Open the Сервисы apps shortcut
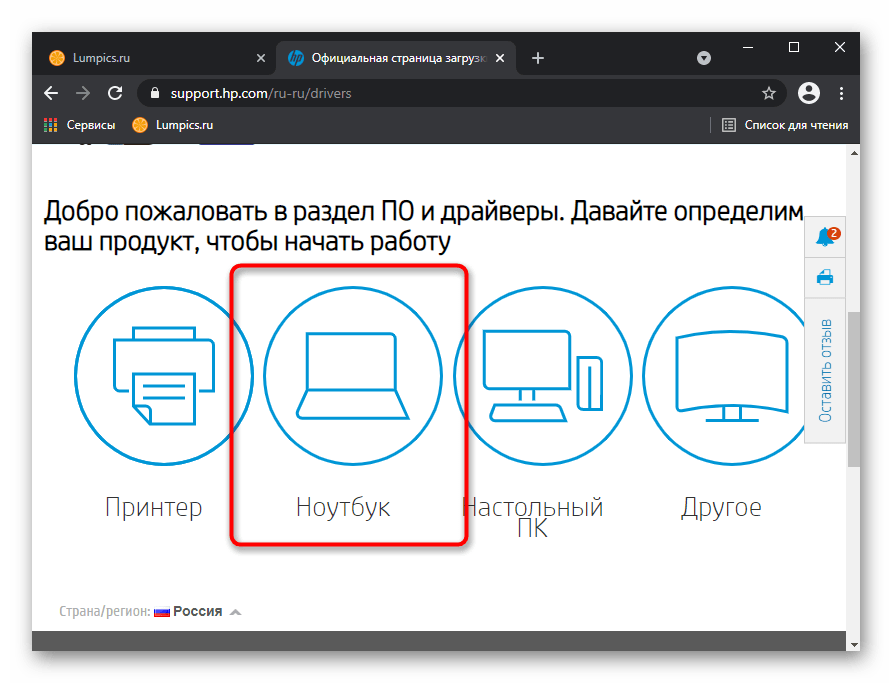This screenshot has width=892, height=683. (x=79, y=125)
